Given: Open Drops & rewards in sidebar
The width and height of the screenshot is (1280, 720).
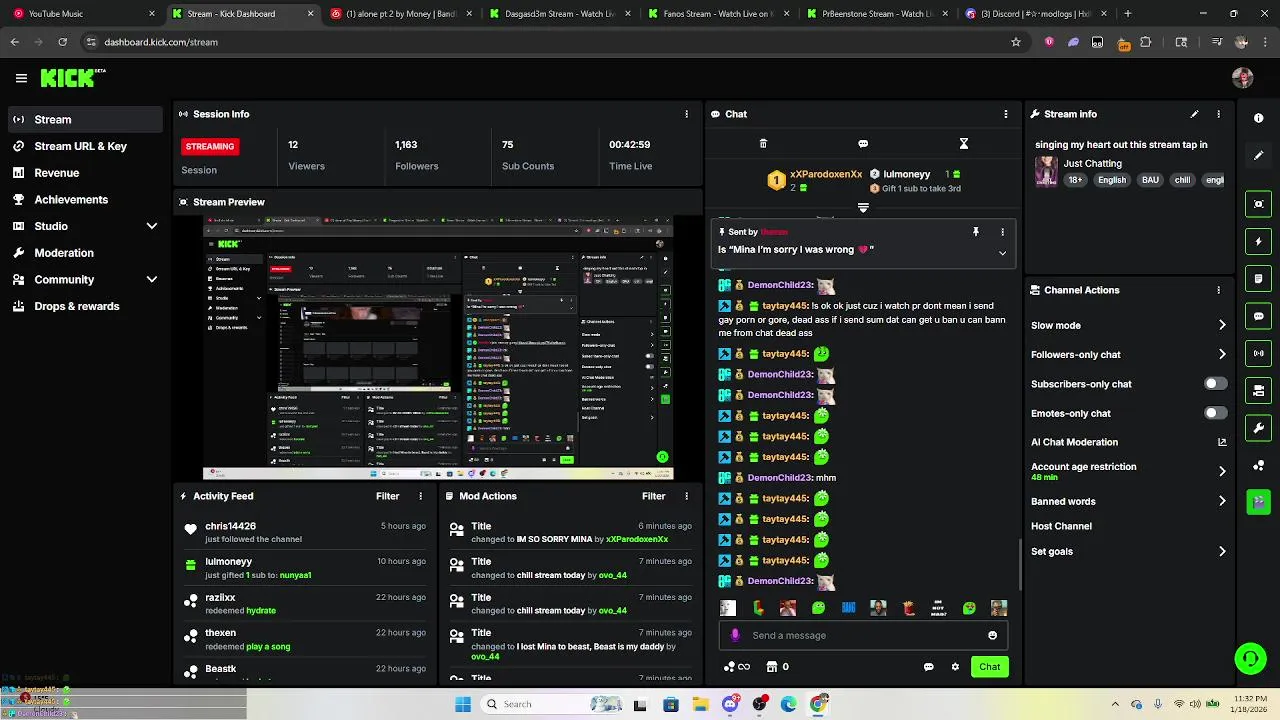Looking at the screenshot, I should [x=85, y=306].
